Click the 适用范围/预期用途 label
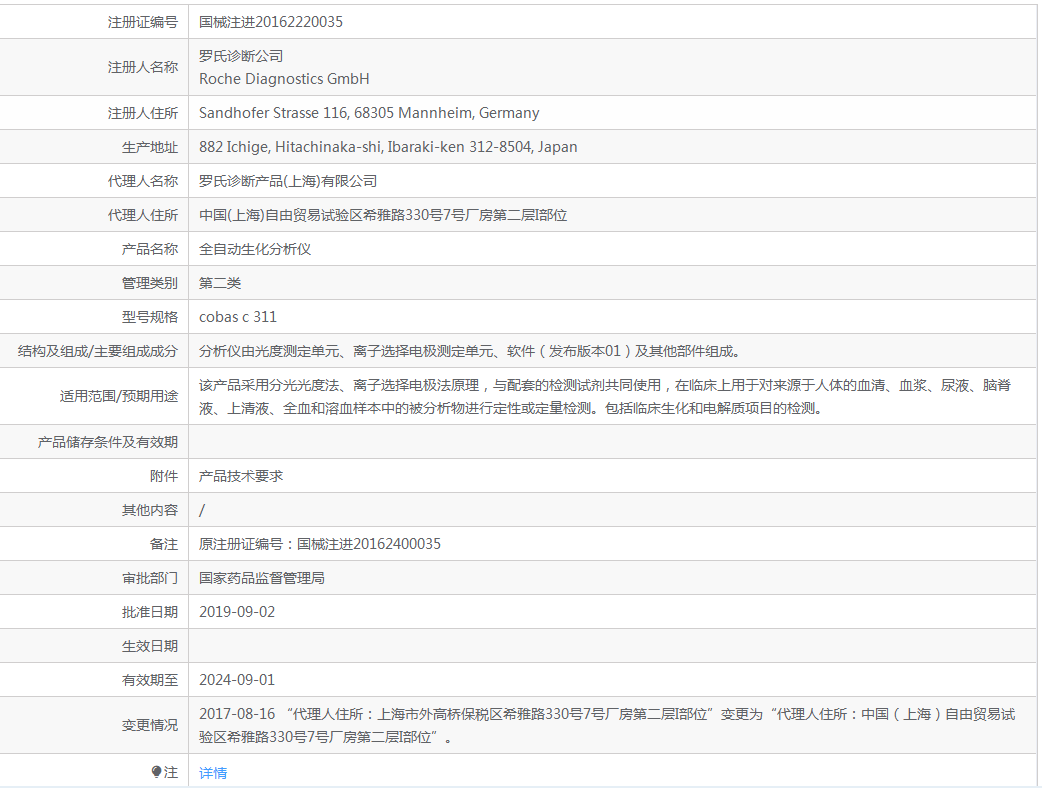This screenshot has width=1042, height=788. pyautogui.click(x=119, y=397)
